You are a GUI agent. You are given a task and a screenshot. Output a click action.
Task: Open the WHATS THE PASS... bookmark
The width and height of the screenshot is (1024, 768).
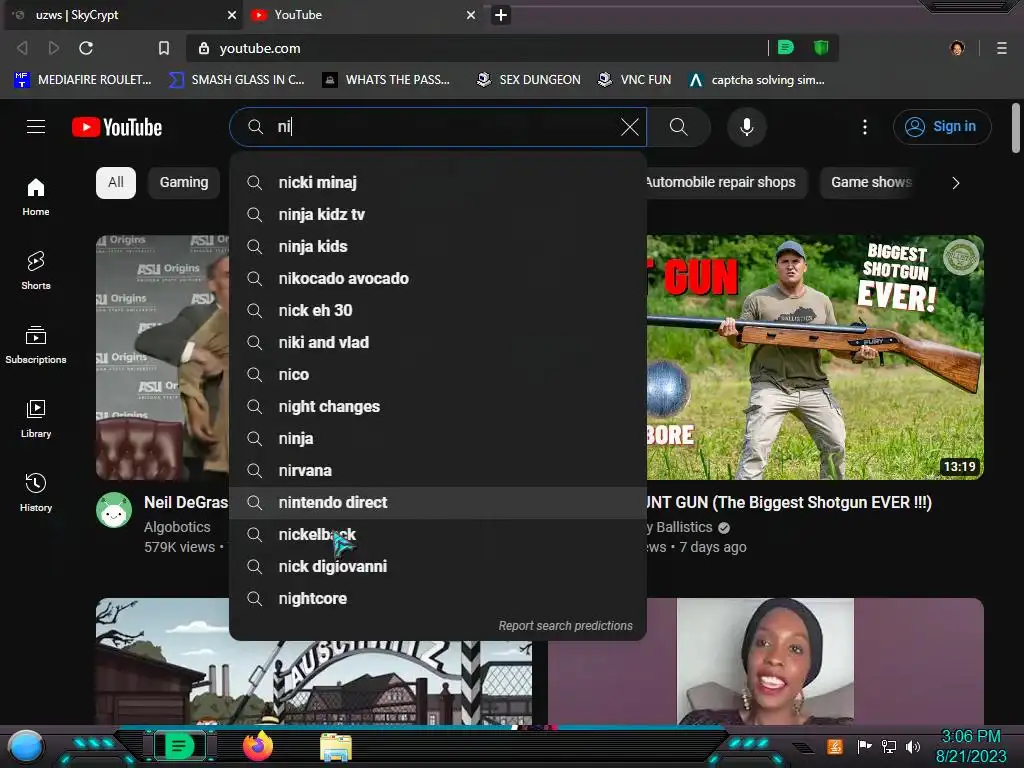[386, 80]
